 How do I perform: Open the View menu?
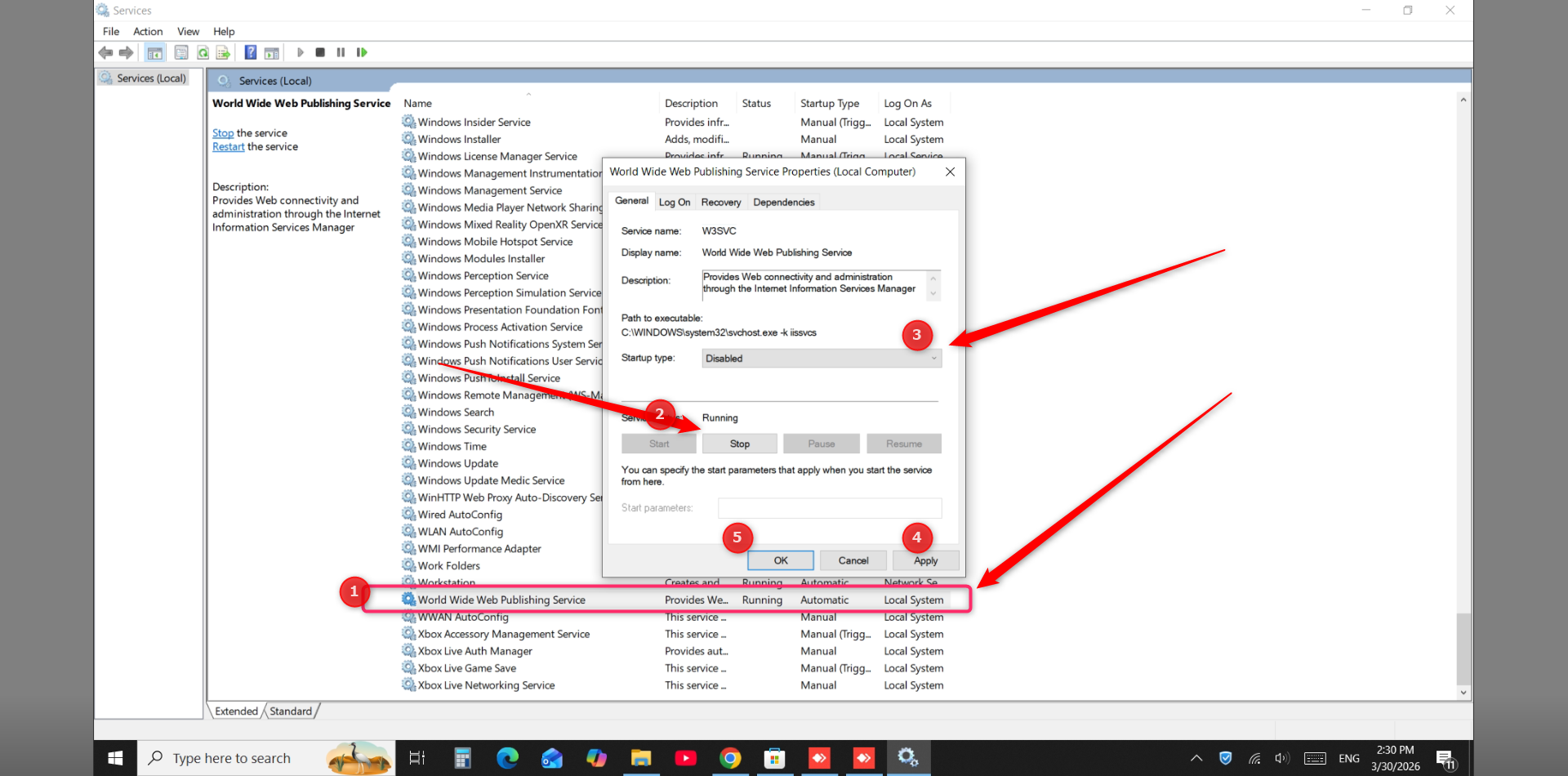click(188, 32)
